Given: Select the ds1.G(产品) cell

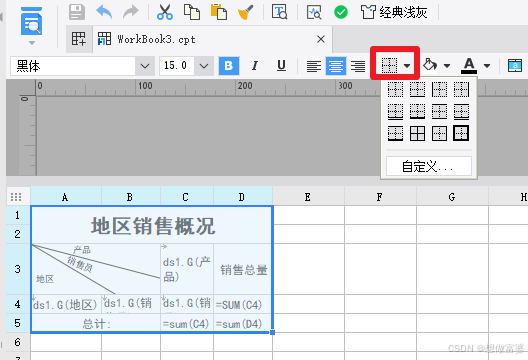Looking at the screenshot, I should point(187,269).
